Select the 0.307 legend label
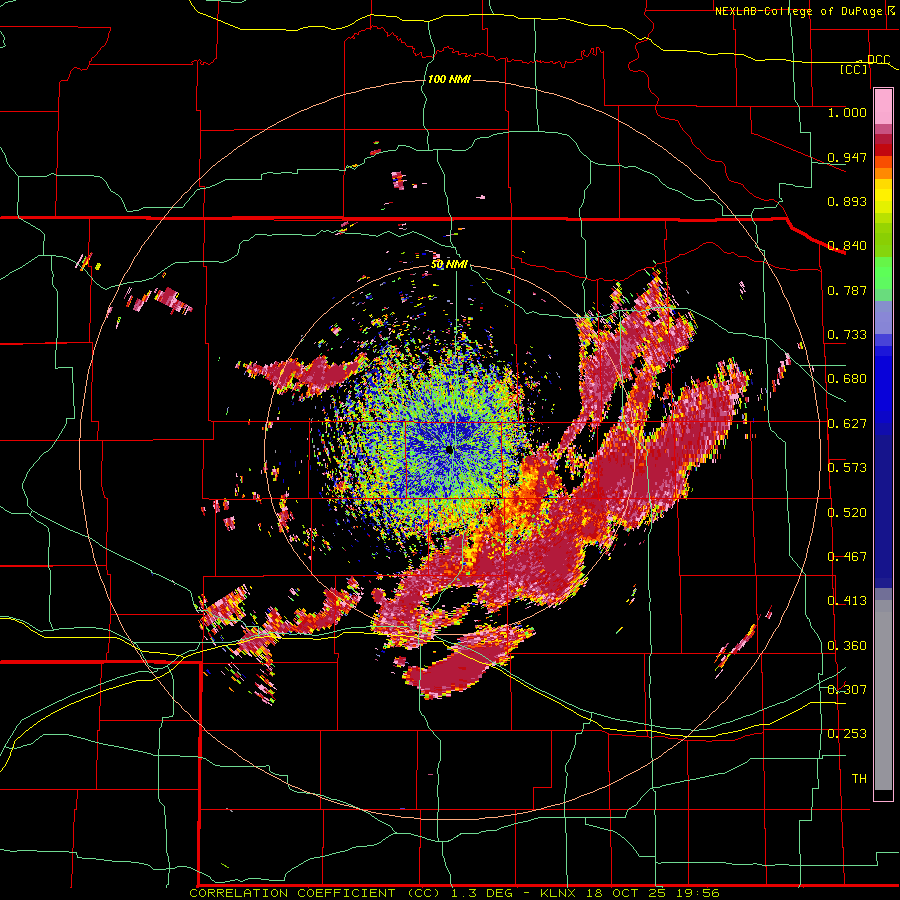The image size is (900, 900). click(x=847, y=689)
